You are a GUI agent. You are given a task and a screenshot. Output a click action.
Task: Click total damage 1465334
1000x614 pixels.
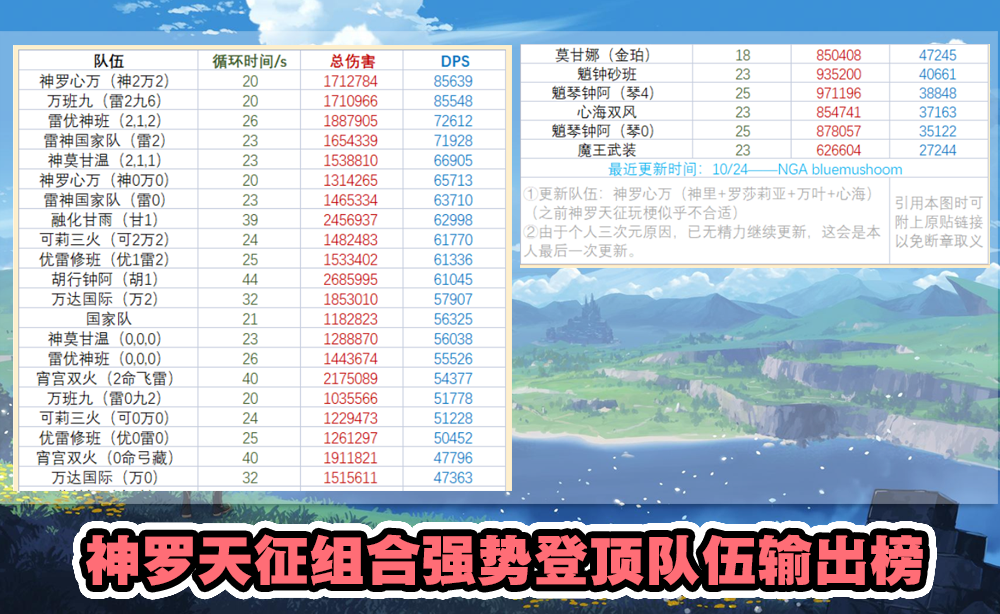(350, 200)
